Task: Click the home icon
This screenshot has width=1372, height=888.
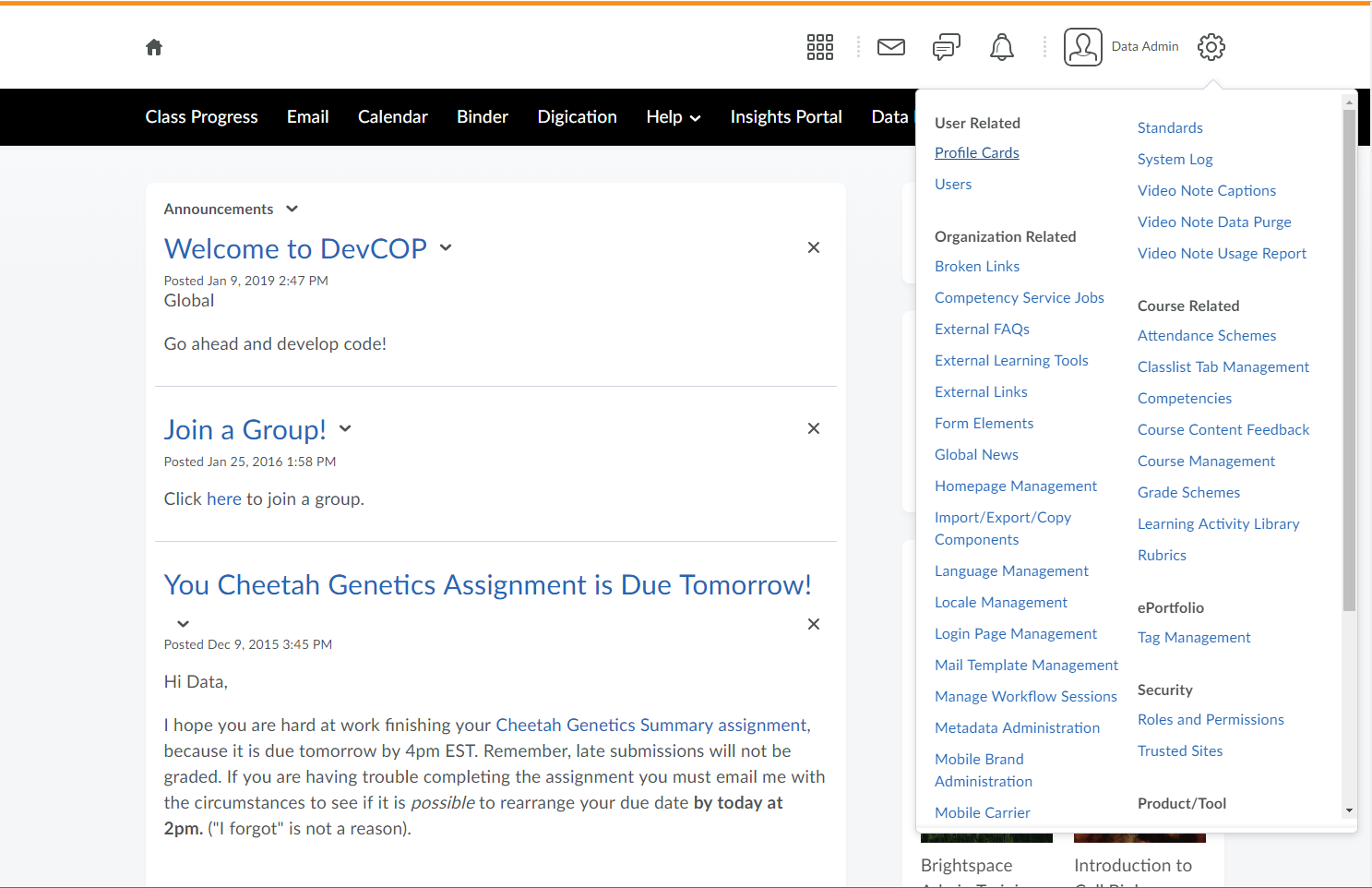Action: point(154,47)
